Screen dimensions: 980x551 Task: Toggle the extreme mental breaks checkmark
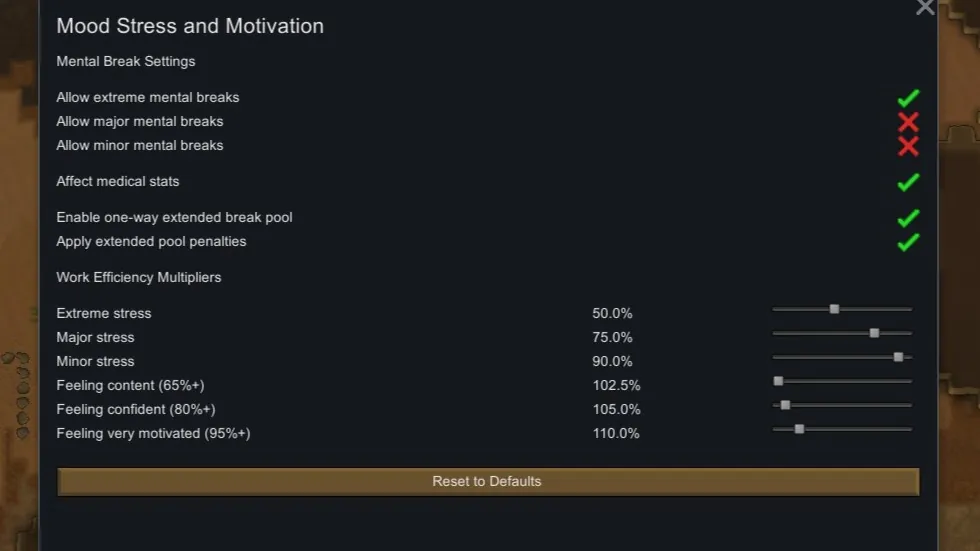tap(908, 98)
